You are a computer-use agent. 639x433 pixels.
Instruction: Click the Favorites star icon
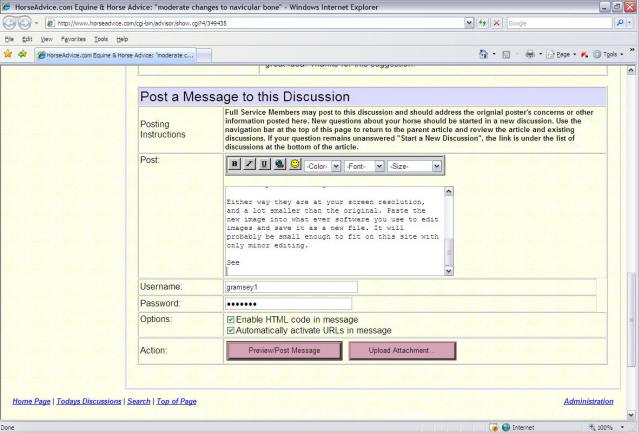[8, 54]
